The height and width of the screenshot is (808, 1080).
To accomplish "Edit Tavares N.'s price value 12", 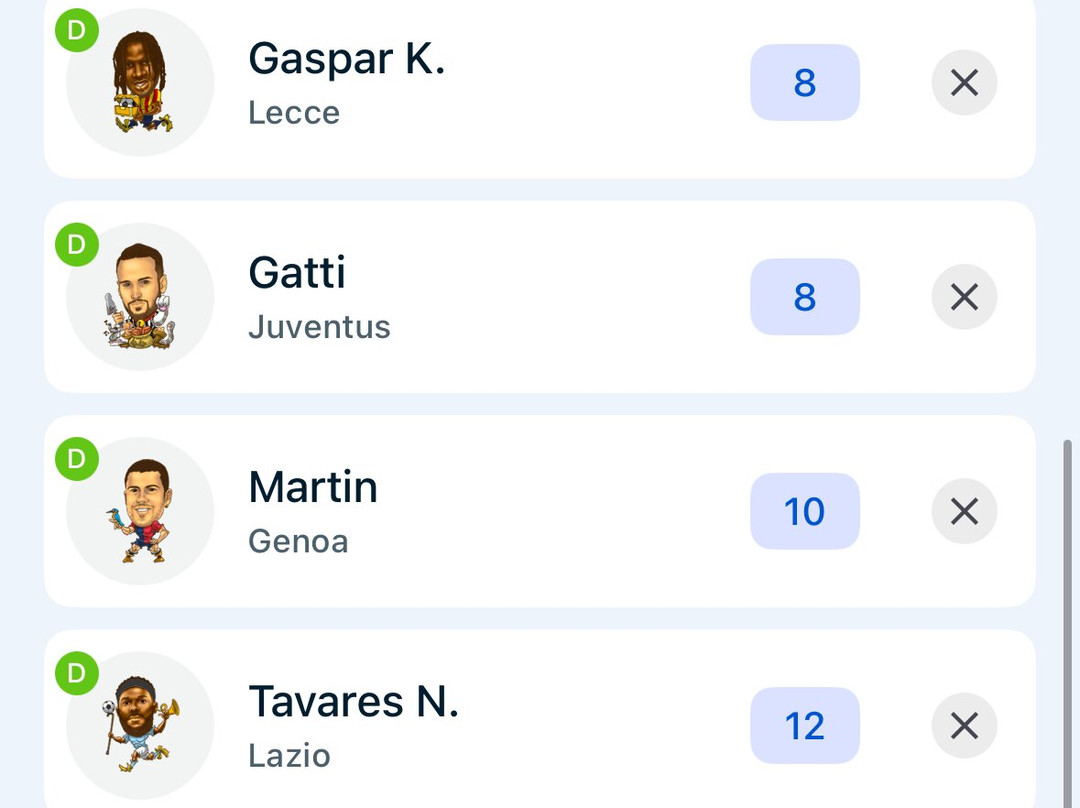I will [805, 726].
